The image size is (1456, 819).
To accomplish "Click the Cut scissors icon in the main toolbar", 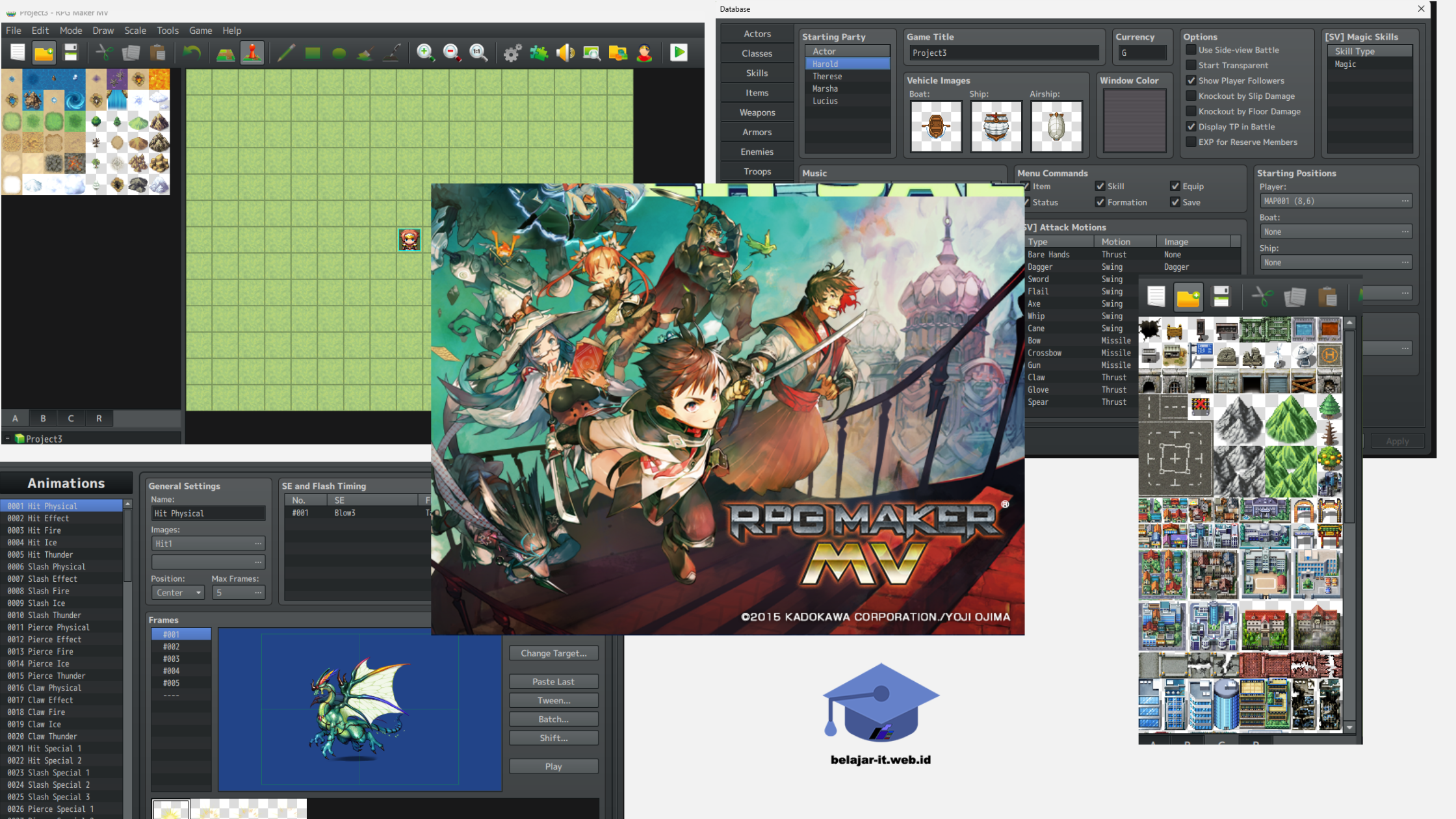I will pyautogui.click(x=104, y=53).
